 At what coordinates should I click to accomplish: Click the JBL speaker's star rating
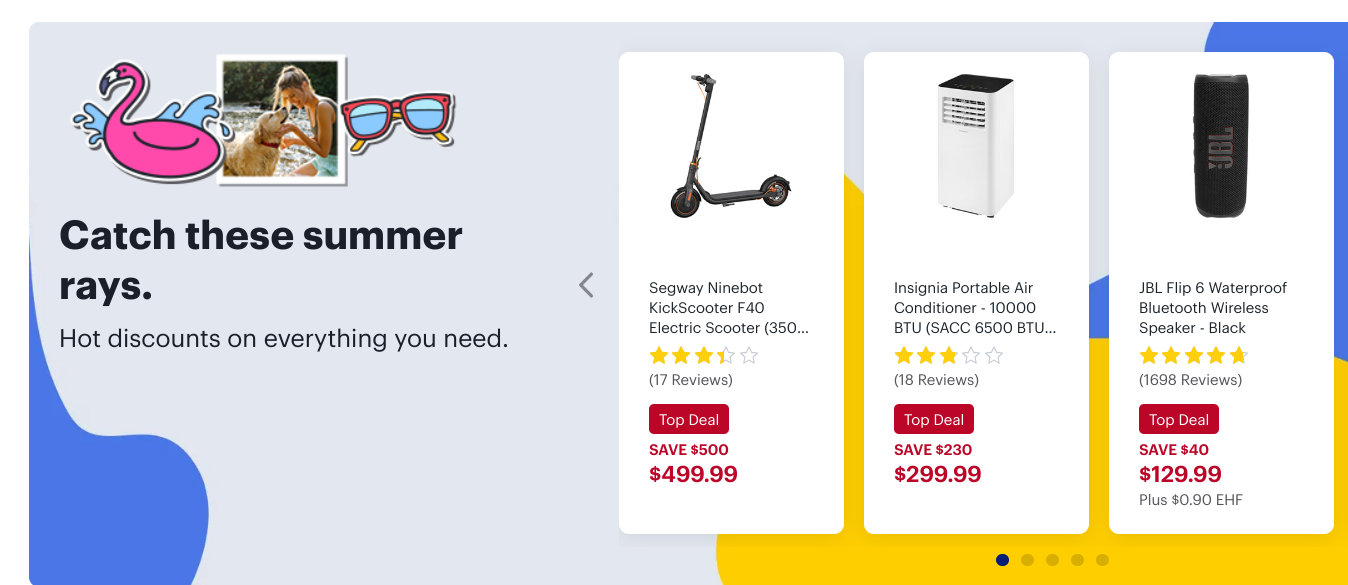(x=1194, y=355)
